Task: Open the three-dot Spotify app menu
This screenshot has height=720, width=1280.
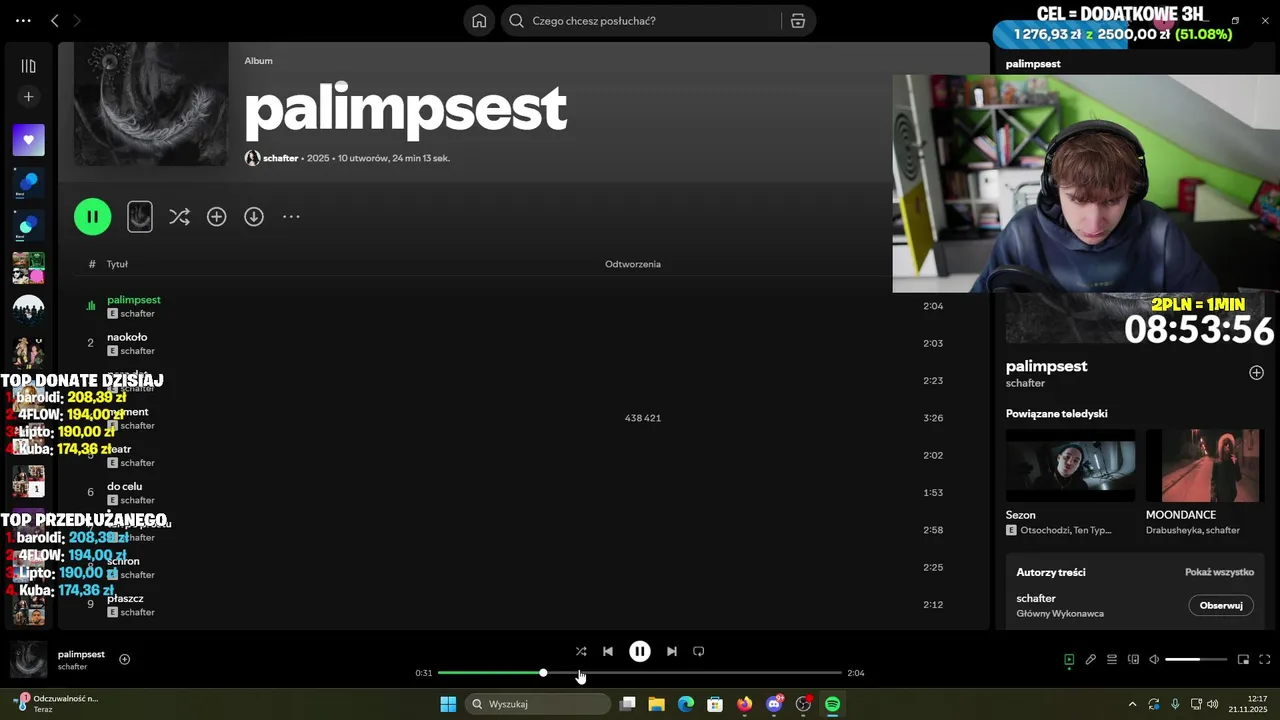Action: coord(23,20)
